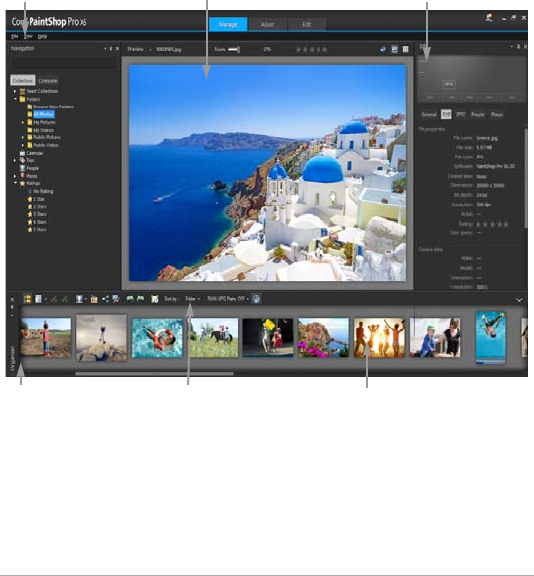Open the RAW/JPG Pairs OFF dropdown
534x576 pixels.
[x=228, y=299]
